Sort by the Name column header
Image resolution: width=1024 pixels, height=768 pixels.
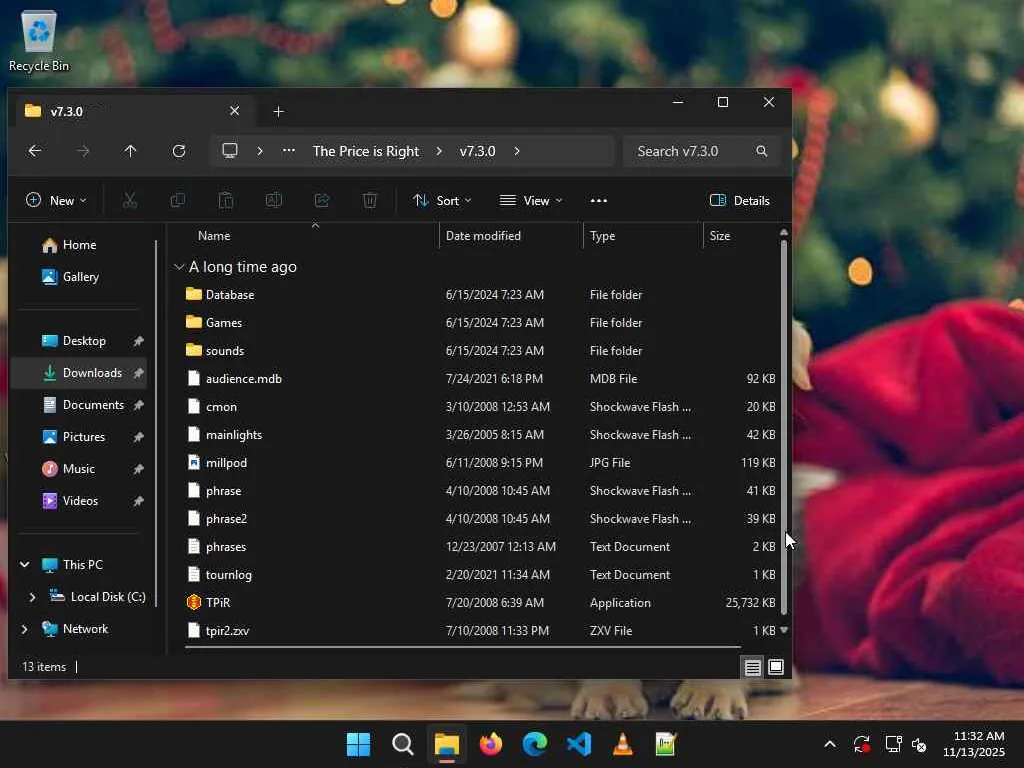(214, 236)
